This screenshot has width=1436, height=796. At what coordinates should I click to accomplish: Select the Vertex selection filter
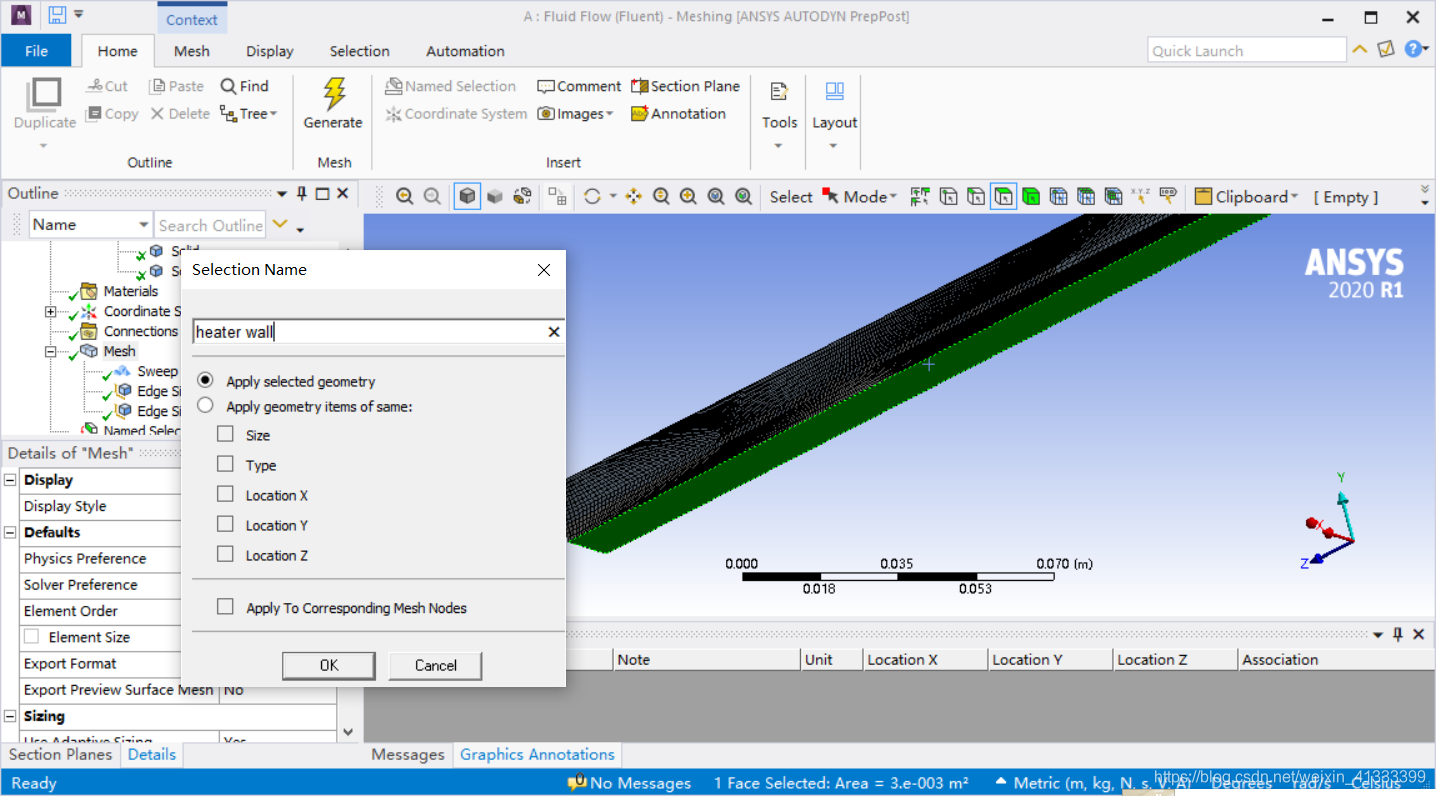pyautogui.click(x=948, y=197)
